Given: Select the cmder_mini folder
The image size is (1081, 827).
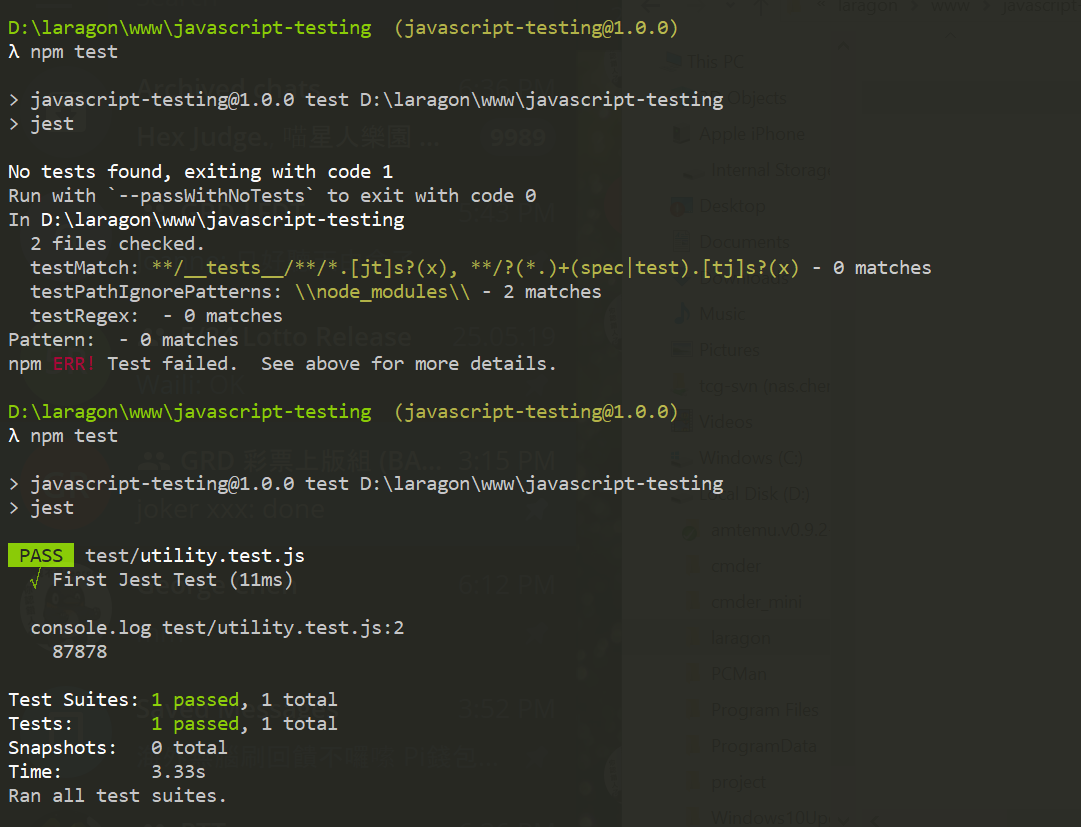Looking at the screenshot, I should point(756,602).
